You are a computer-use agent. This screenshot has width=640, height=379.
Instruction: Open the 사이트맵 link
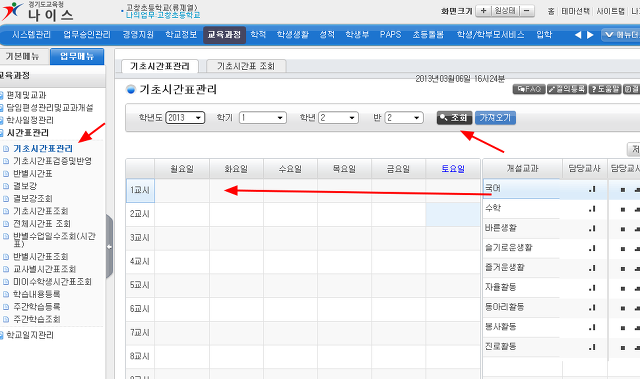pyautogui.click(x=611, y=11)
